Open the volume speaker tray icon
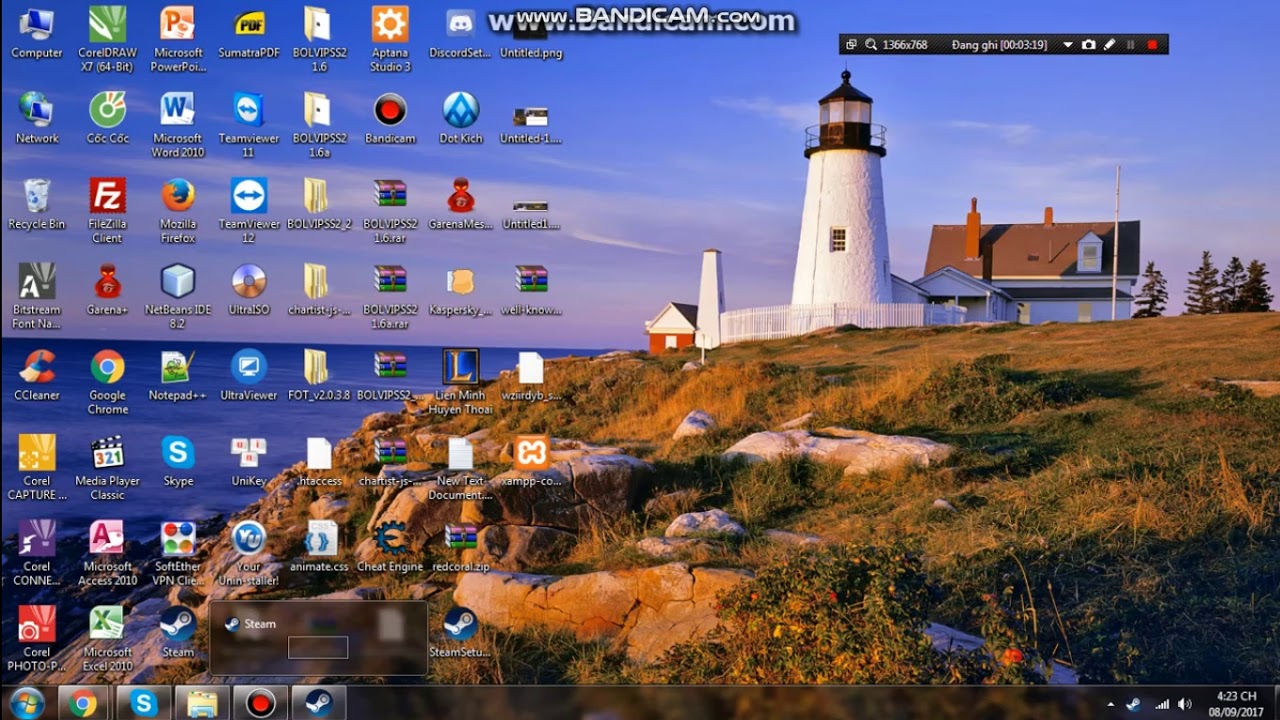The image size is (1280, 720). coord(1185,704)
